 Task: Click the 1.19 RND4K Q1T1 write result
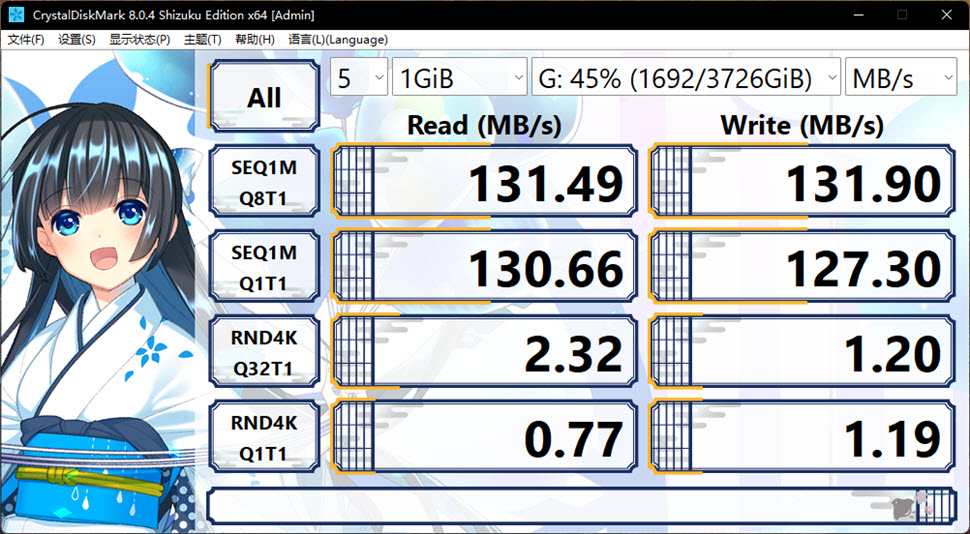coord(802,437)
